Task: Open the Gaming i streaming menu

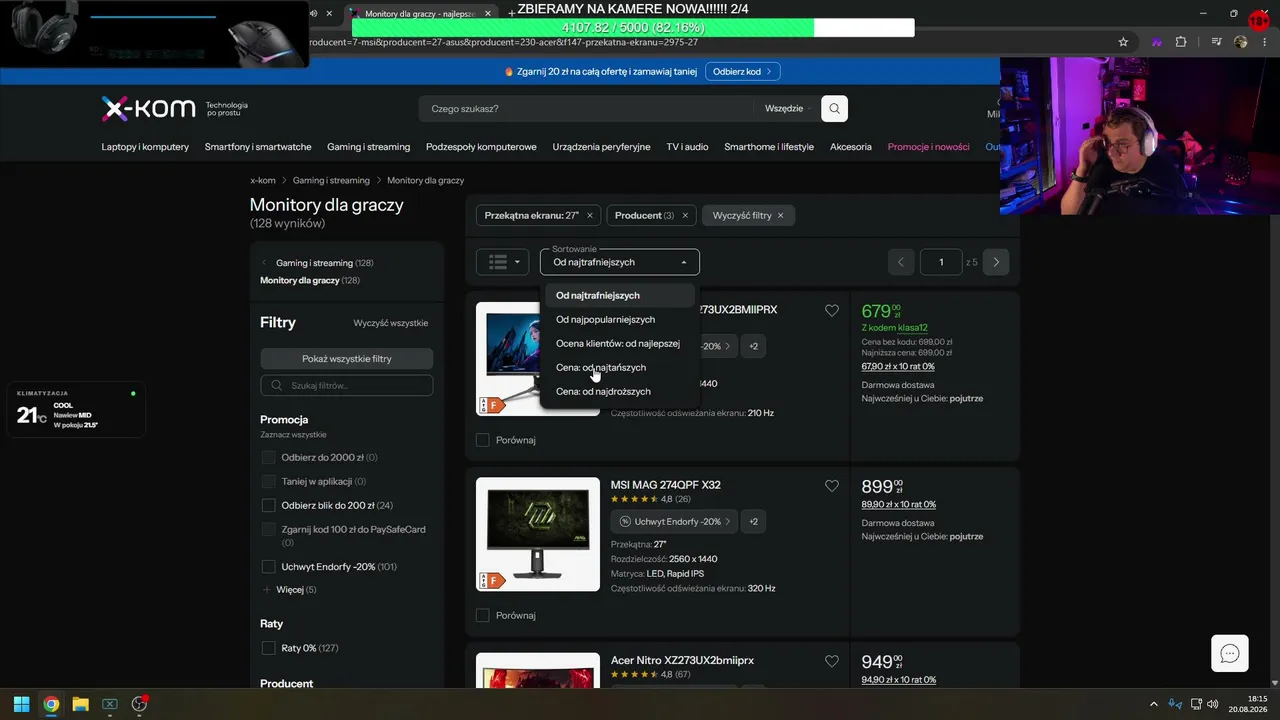Action: pos(368,147)
